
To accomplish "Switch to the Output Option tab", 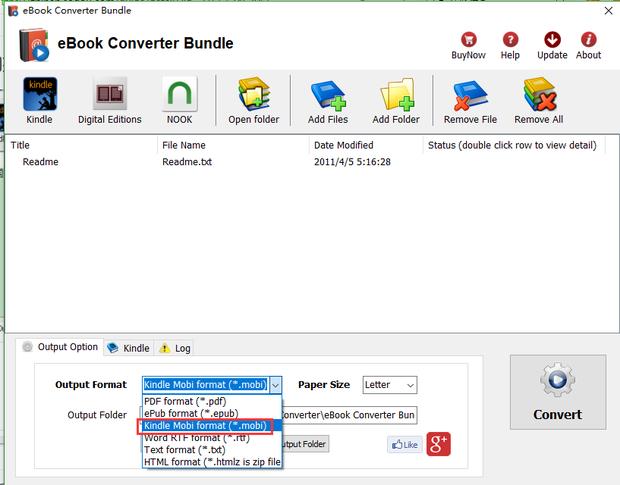I will [60, 347].
